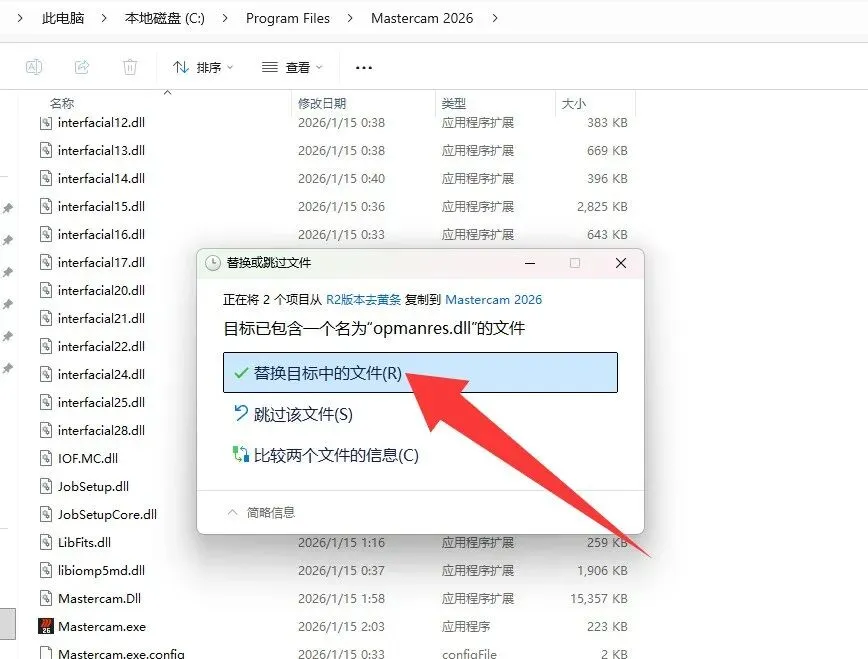The image size is (868, 659).
Task: Collapse 简略信息 details expander
Action: pos(261,513)
